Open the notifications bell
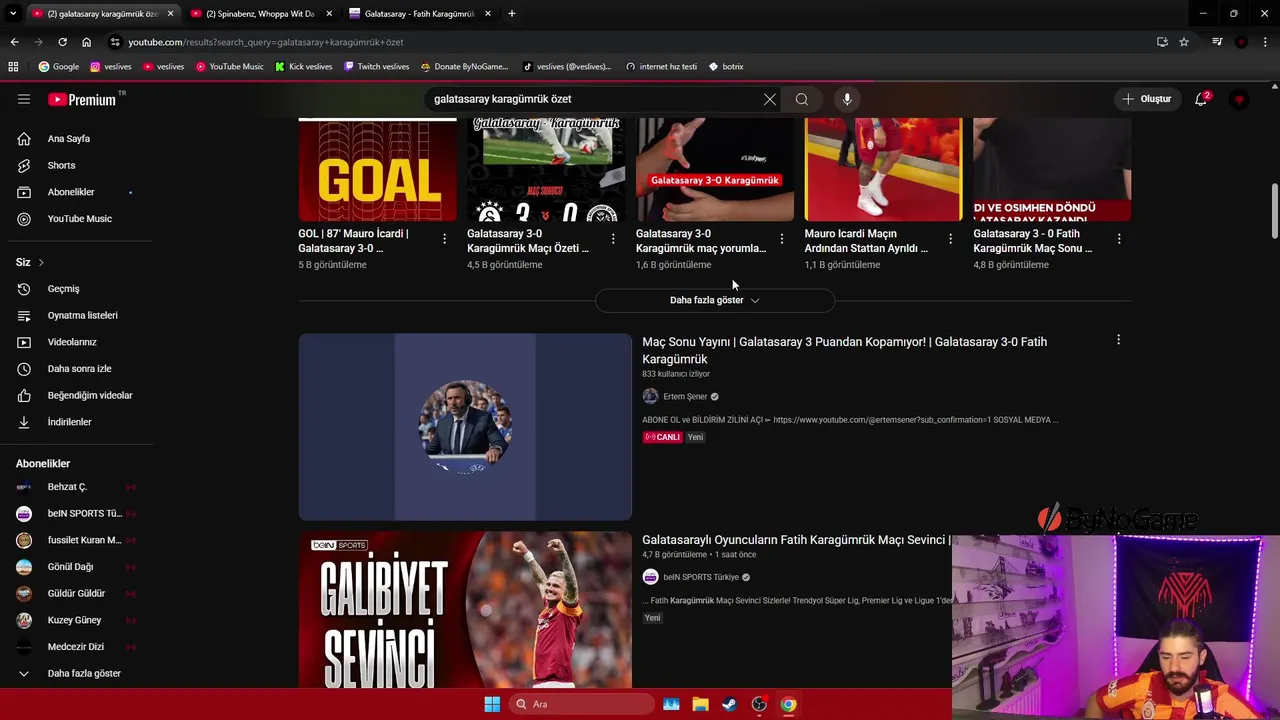 point(1201,99)
